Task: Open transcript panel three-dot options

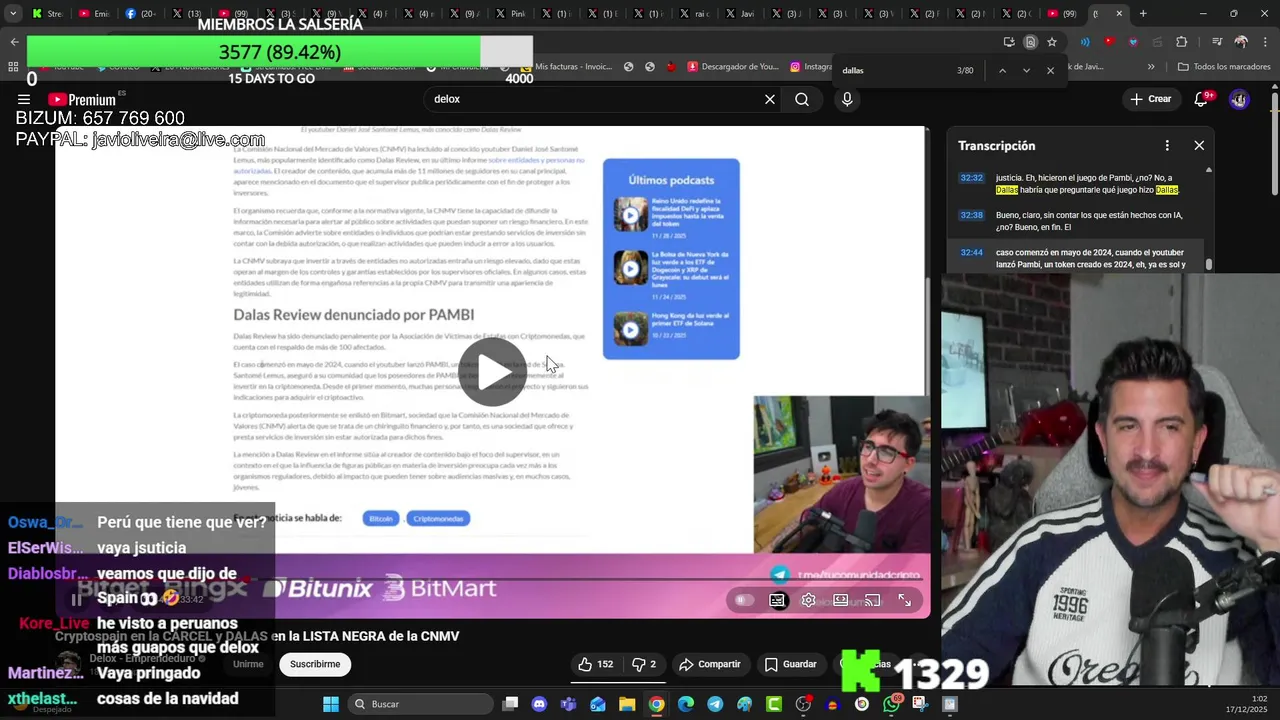Action: (x=1167, y=146)
